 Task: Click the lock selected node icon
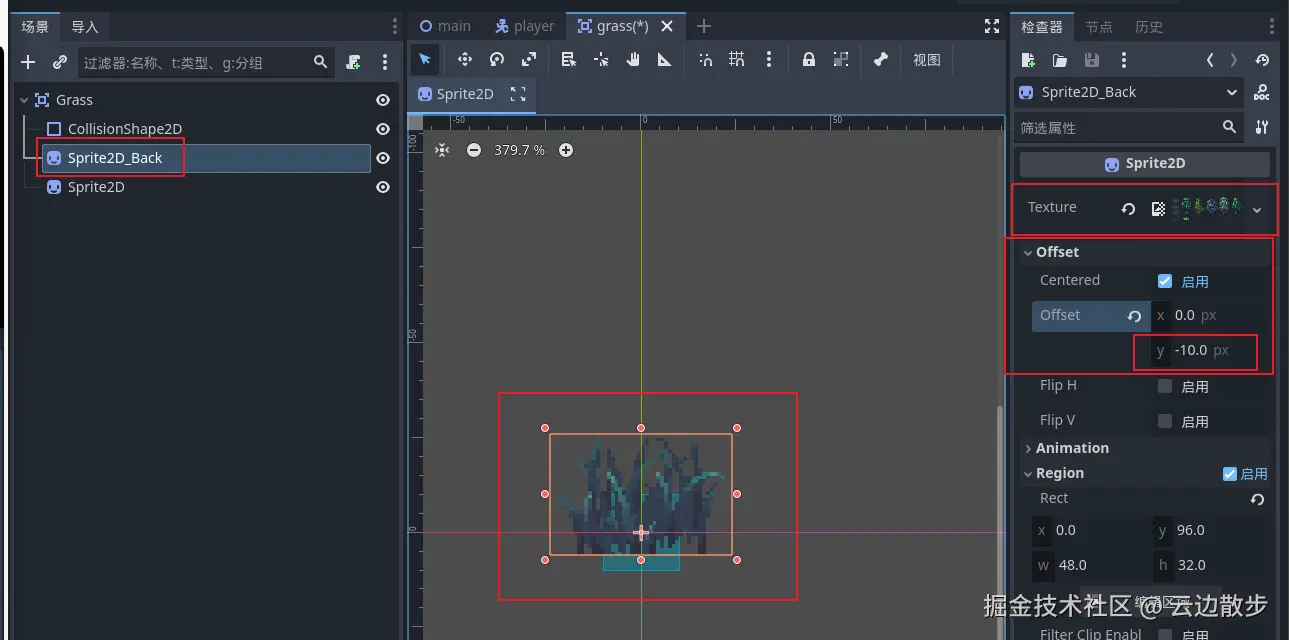point(808,60)
